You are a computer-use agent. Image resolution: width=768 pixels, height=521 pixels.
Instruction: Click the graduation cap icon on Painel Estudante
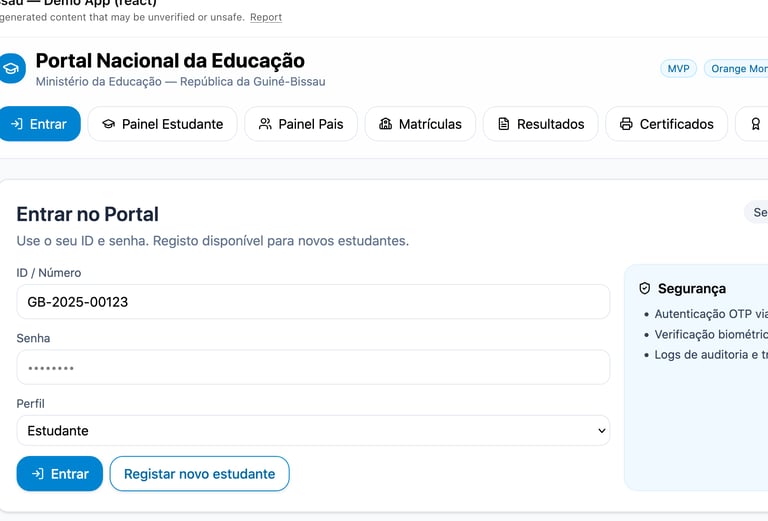coord(109,124)
